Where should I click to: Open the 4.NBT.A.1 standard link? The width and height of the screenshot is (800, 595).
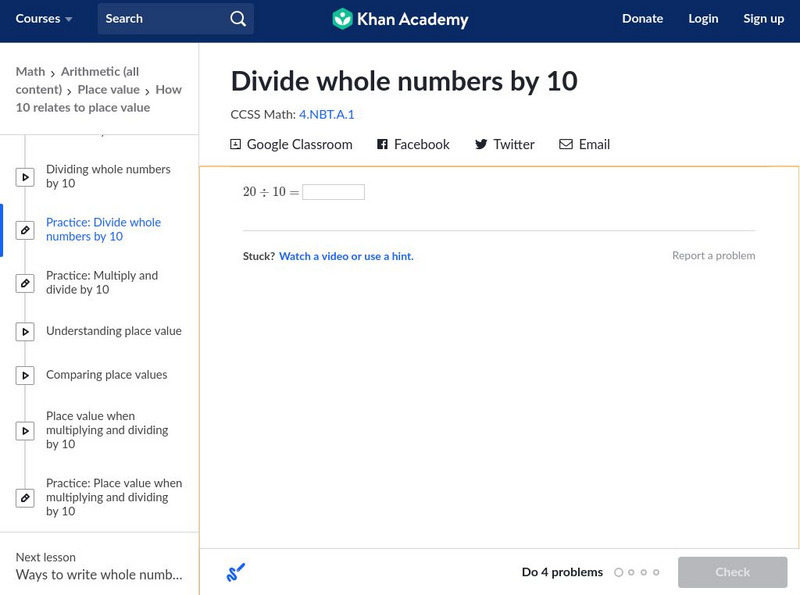click(327, 115)
